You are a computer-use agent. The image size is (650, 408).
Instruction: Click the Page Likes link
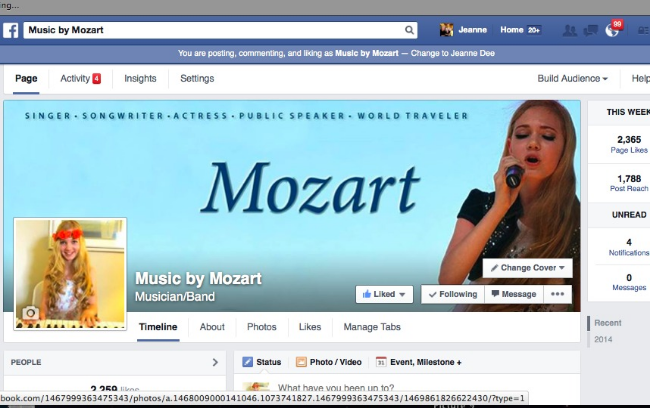629,150
